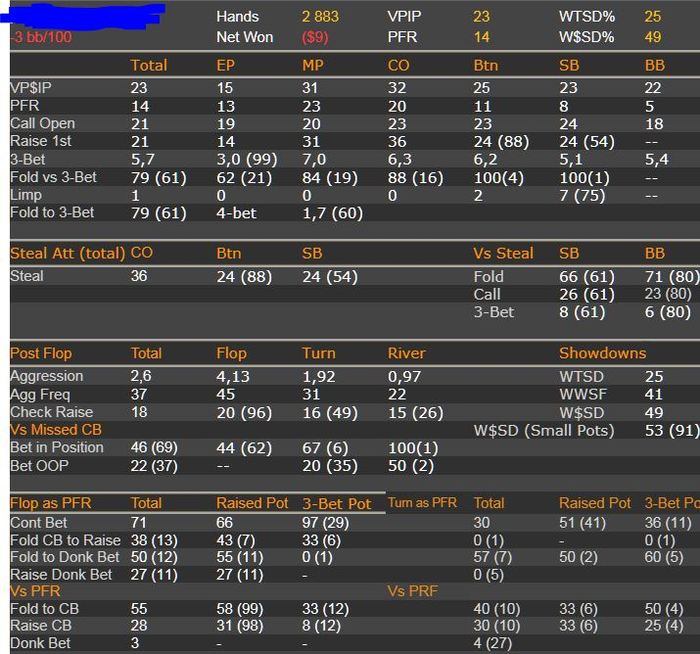Click the river Check Raise value '15 (26)'

(x=416, y=413)
